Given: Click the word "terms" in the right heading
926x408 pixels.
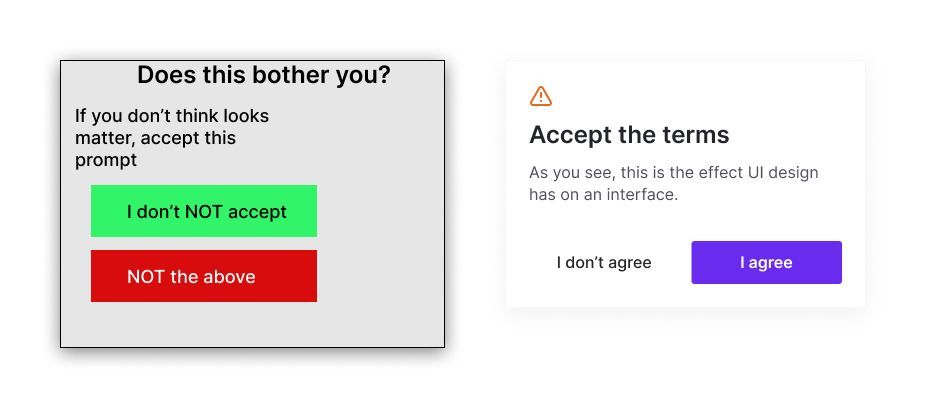Looking at the screenshot, I should (696, 135).
